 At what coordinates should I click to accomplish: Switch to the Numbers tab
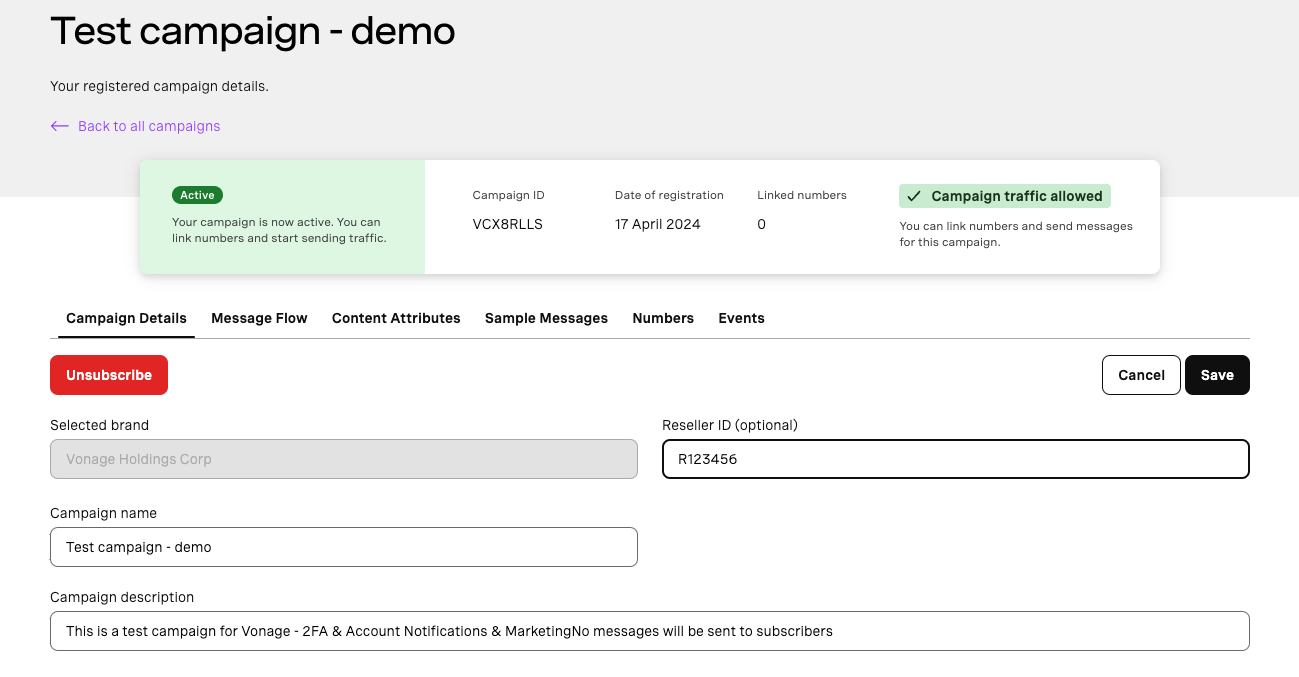point(663,318)
